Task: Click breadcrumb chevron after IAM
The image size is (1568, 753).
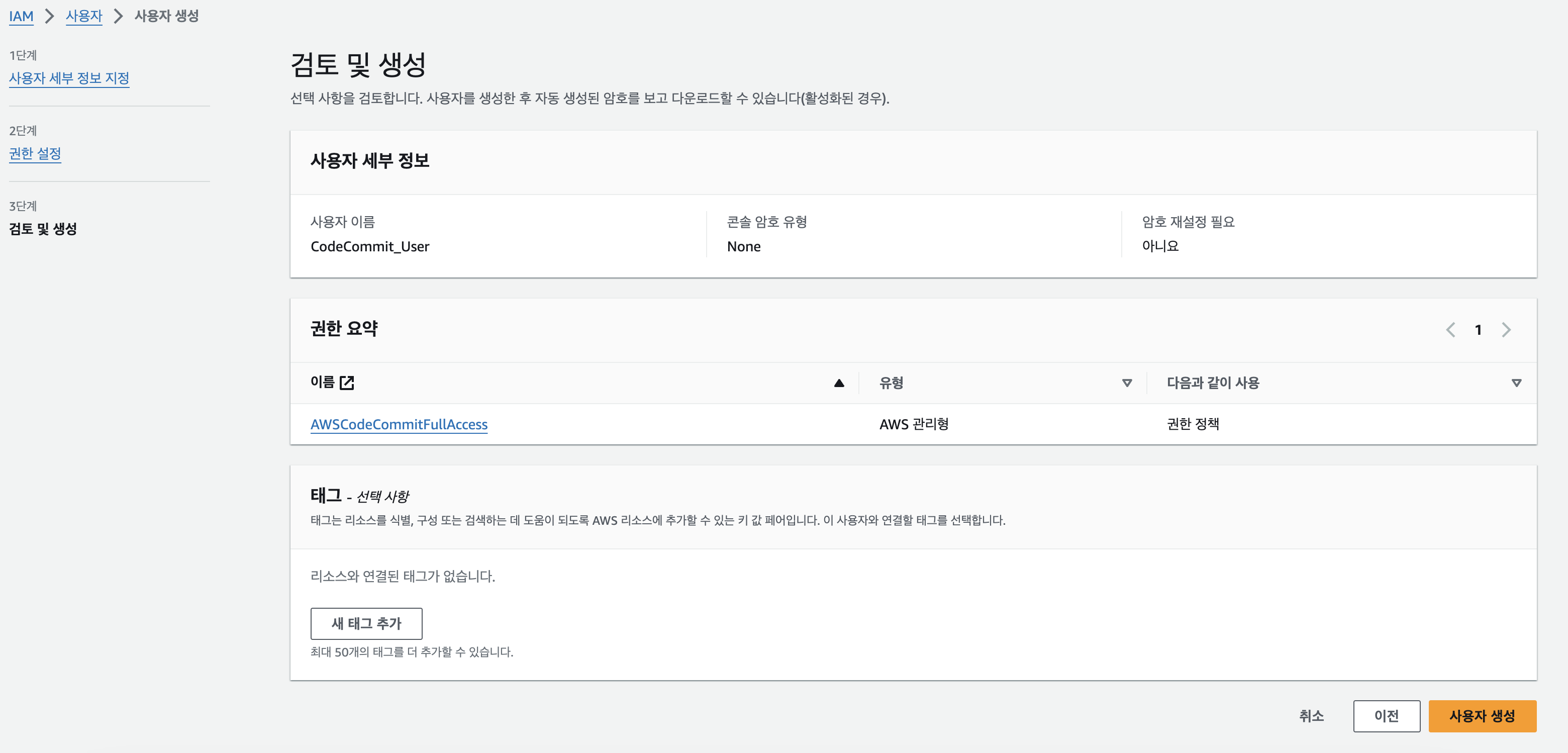Action: [x=50, y=16]
